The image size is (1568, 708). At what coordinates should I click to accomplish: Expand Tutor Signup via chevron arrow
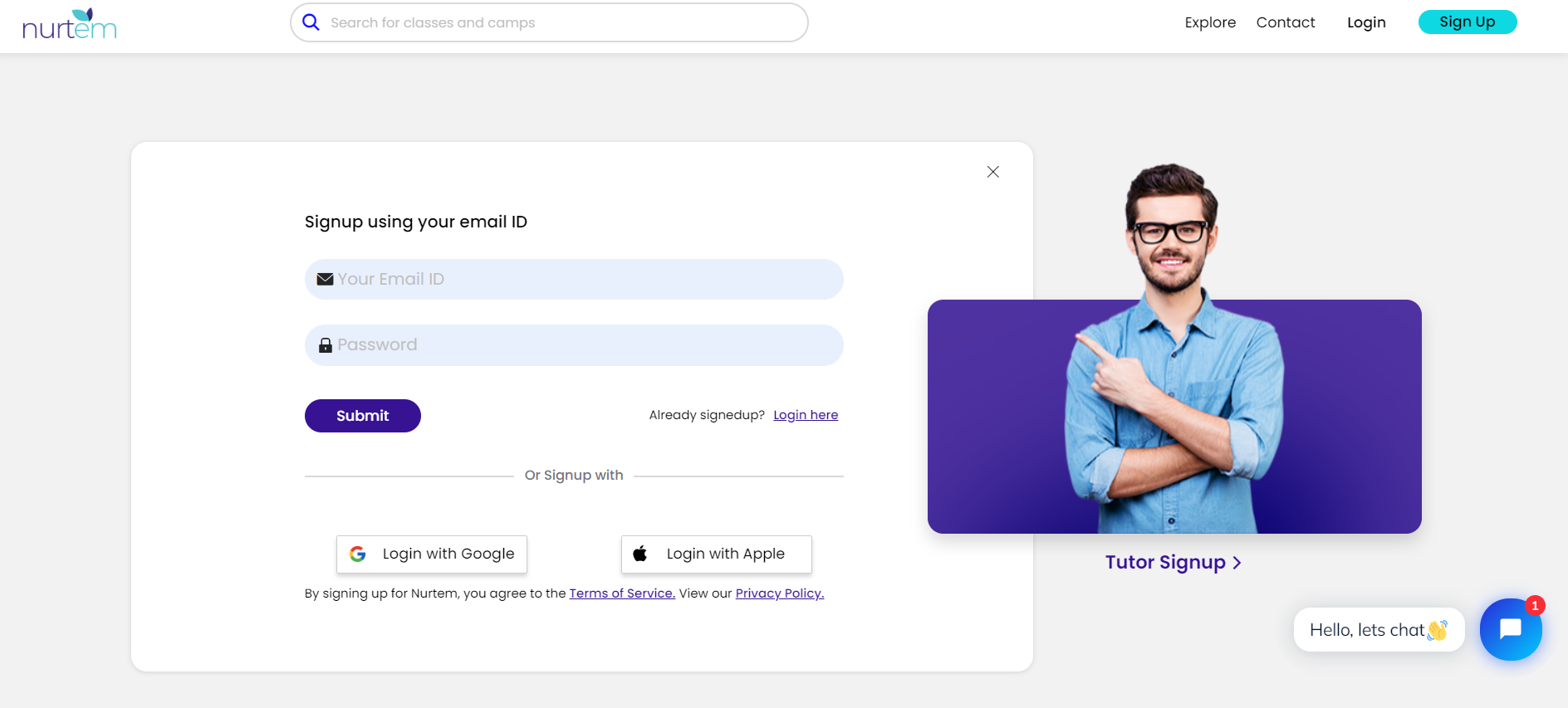click(1237, 563)
